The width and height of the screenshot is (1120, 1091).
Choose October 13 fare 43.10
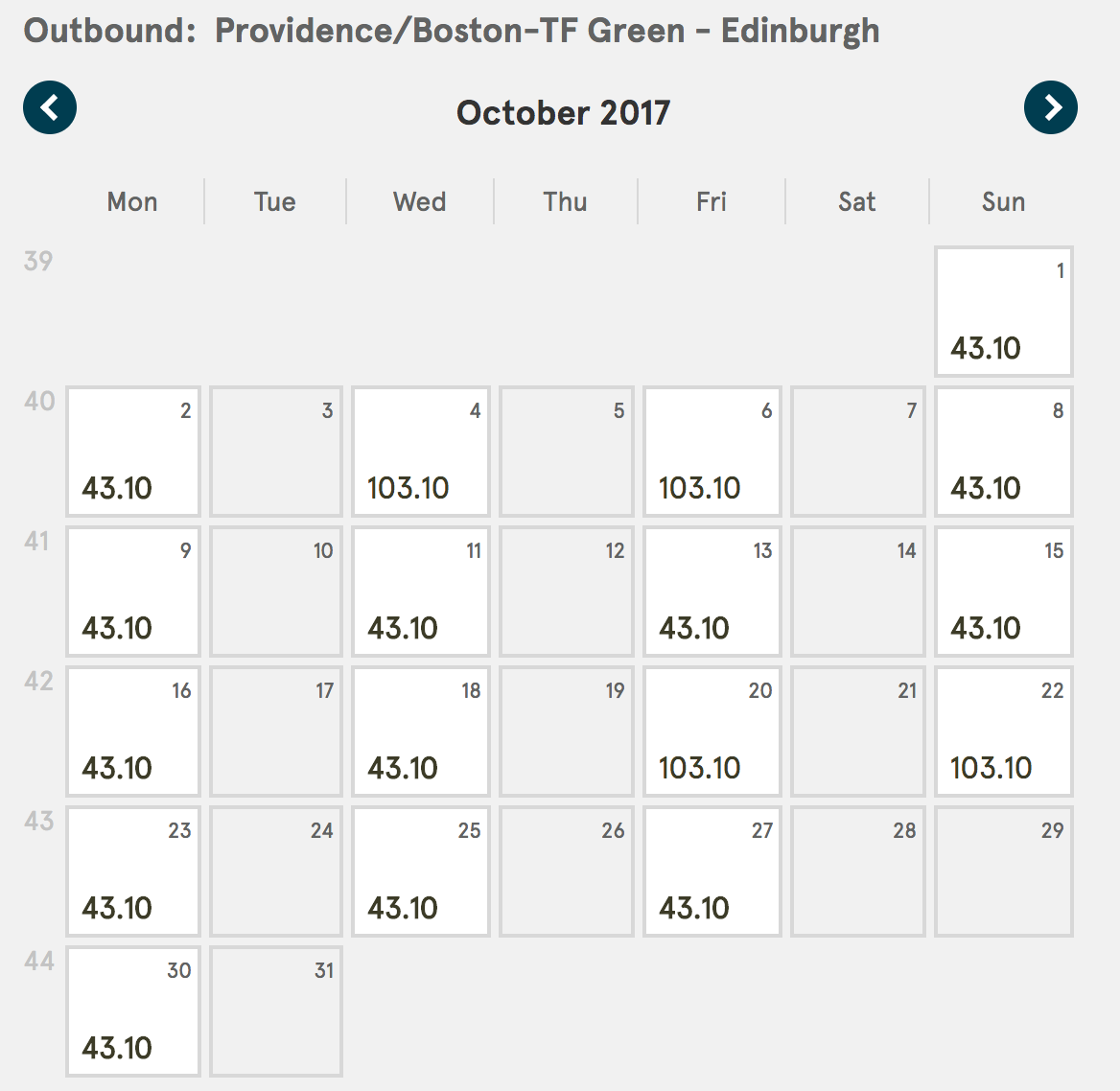tap(712, 592)
